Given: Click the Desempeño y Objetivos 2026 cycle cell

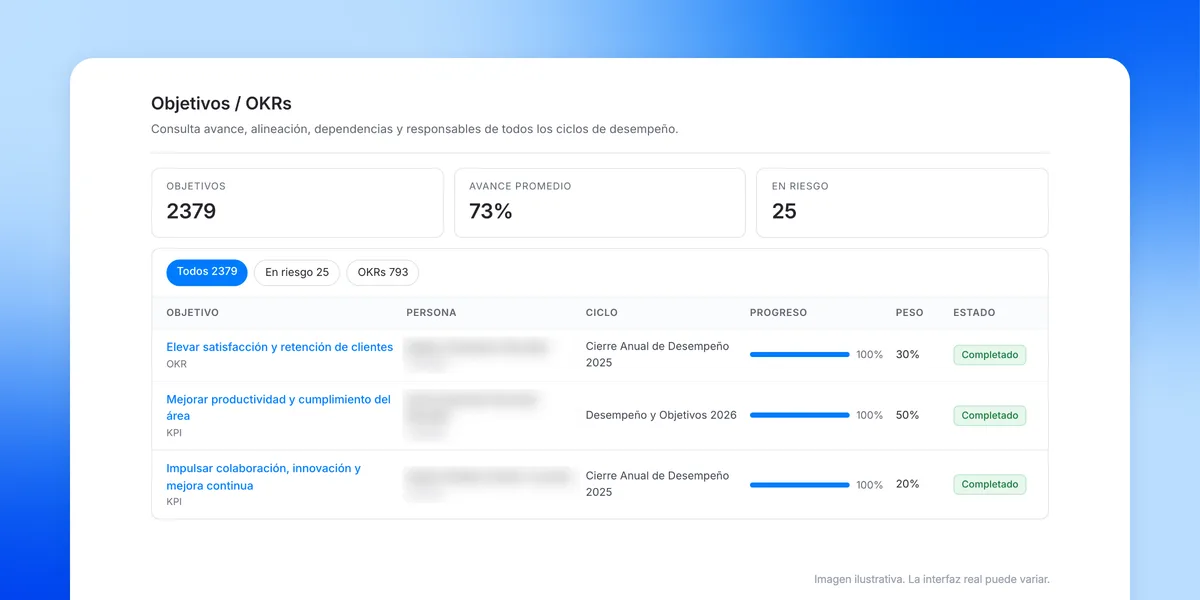Looking at the screenshot, I should click(x=661, y=415).
